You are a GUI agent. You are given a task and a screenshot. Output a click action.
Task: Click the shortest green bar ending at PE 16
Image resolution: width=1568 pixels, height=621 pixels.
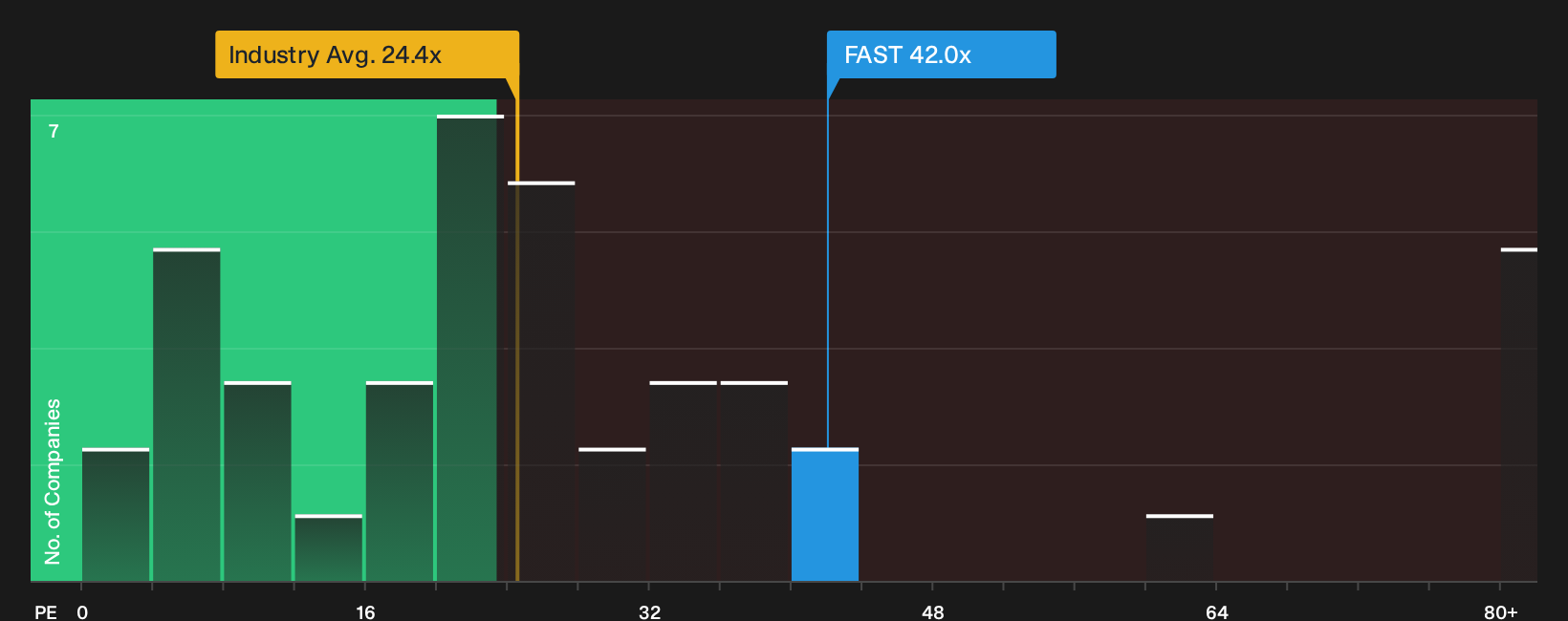(x=329, y=548)
